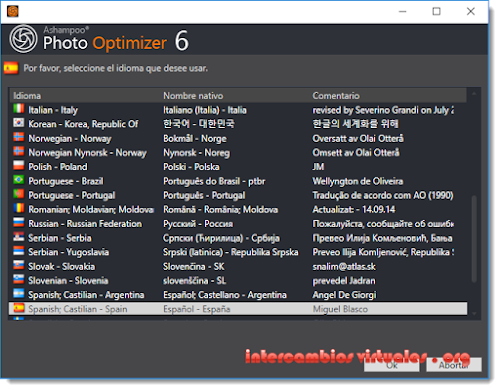
Task: Click comment Wellyngton de Oliveira
Action: pos(358,181)
